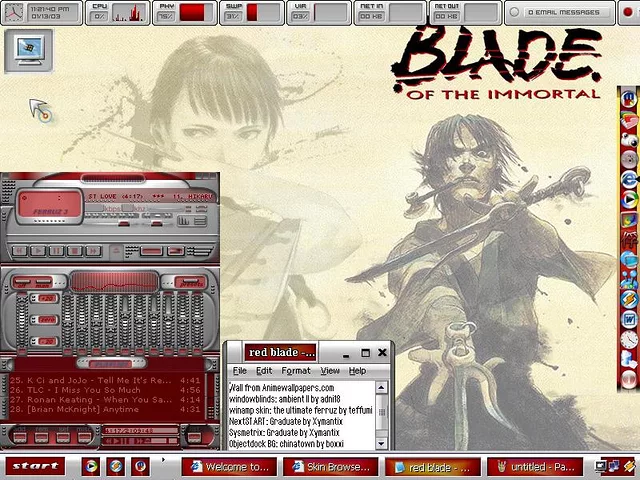The width and height of the screenshot is (640, 480).
Task: Open the dock's top 'M' icon
Action: pyautogui.click(x=629, y=98)
